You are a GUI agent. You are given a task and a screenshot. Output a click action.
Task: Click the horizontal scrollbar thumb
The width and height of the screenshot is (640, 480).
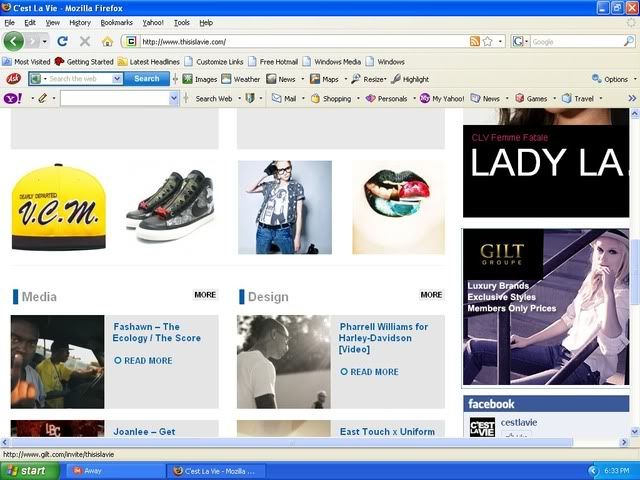[x=292, y=442]
